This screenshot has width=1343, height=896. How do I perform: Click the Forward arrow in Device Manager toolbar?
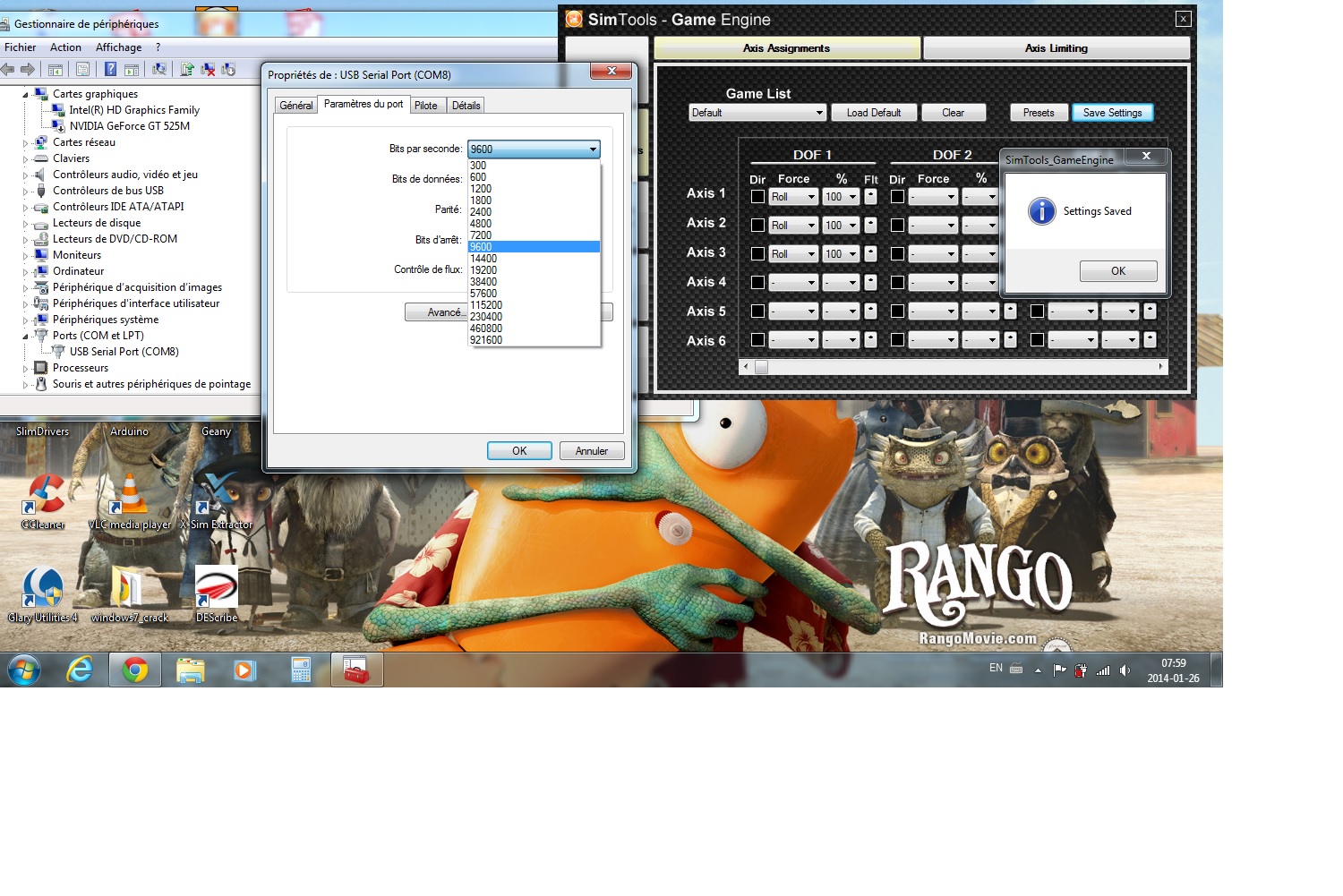[28, 69]
